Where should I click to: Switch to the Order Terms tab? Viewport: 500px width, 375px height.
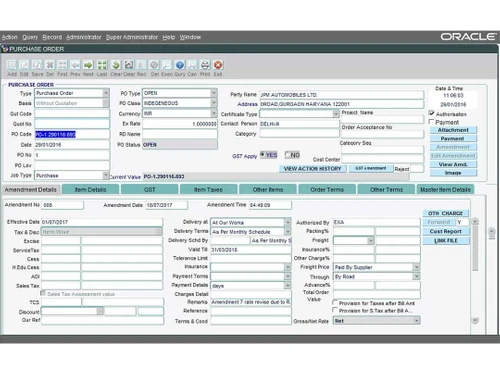[327, 189]
